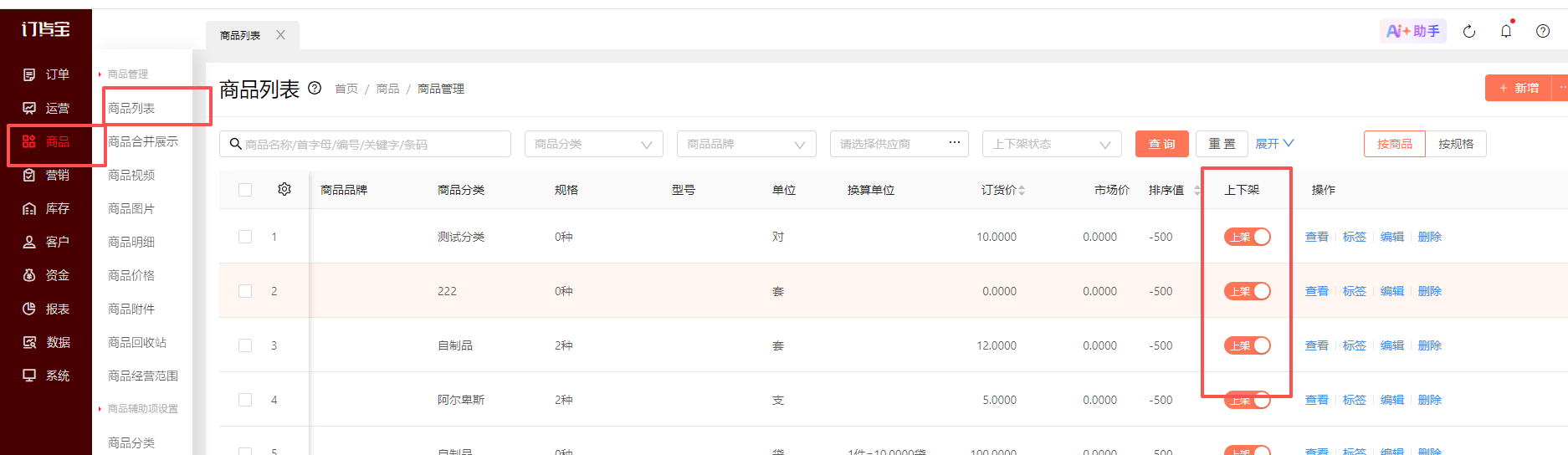Open supplier picker ellipsis icon
1568x455 pixels.
pyautogui.click(x=954, y=143)
